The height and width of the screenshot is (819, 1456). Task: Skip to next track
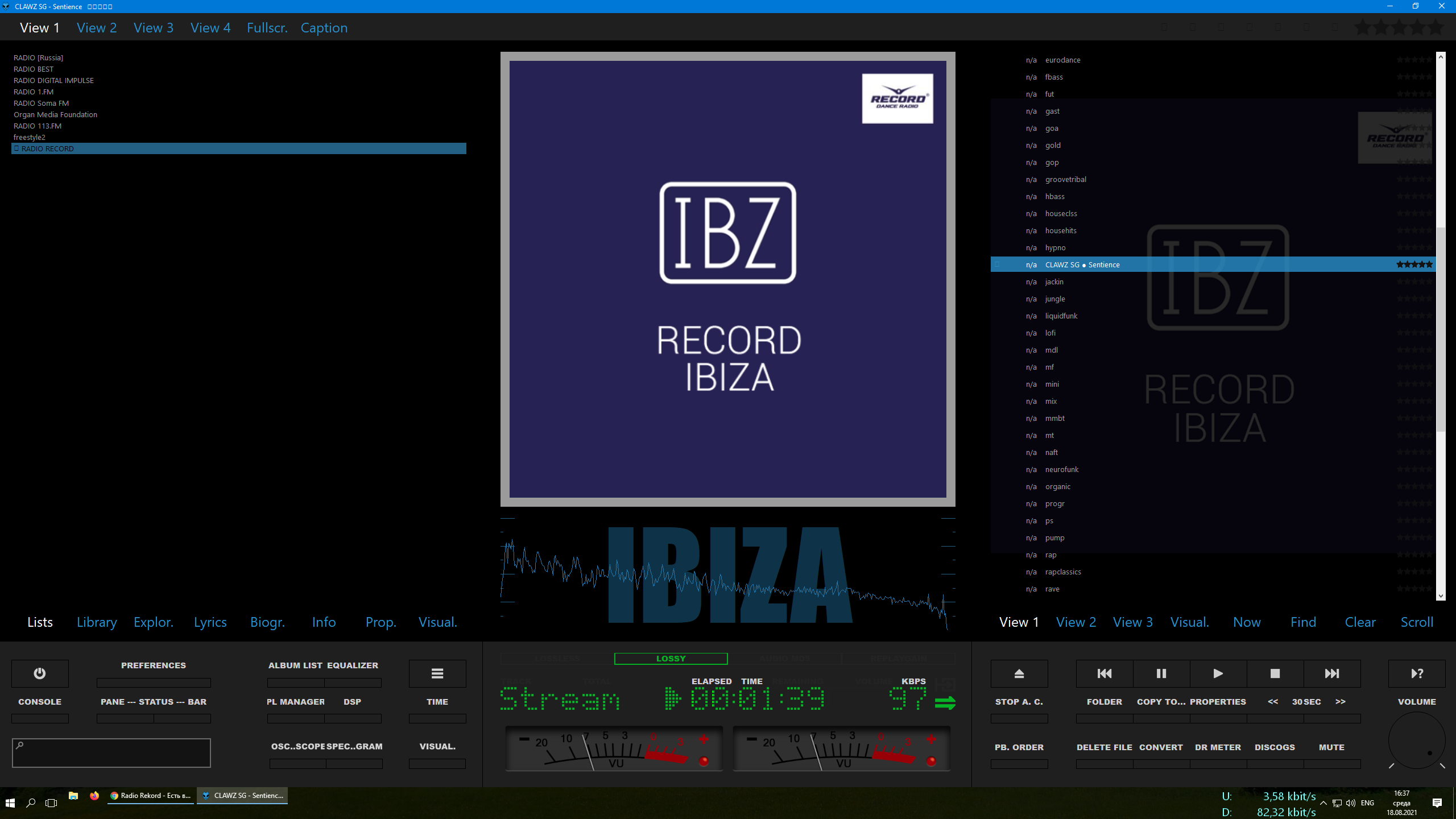point(1331,673)
